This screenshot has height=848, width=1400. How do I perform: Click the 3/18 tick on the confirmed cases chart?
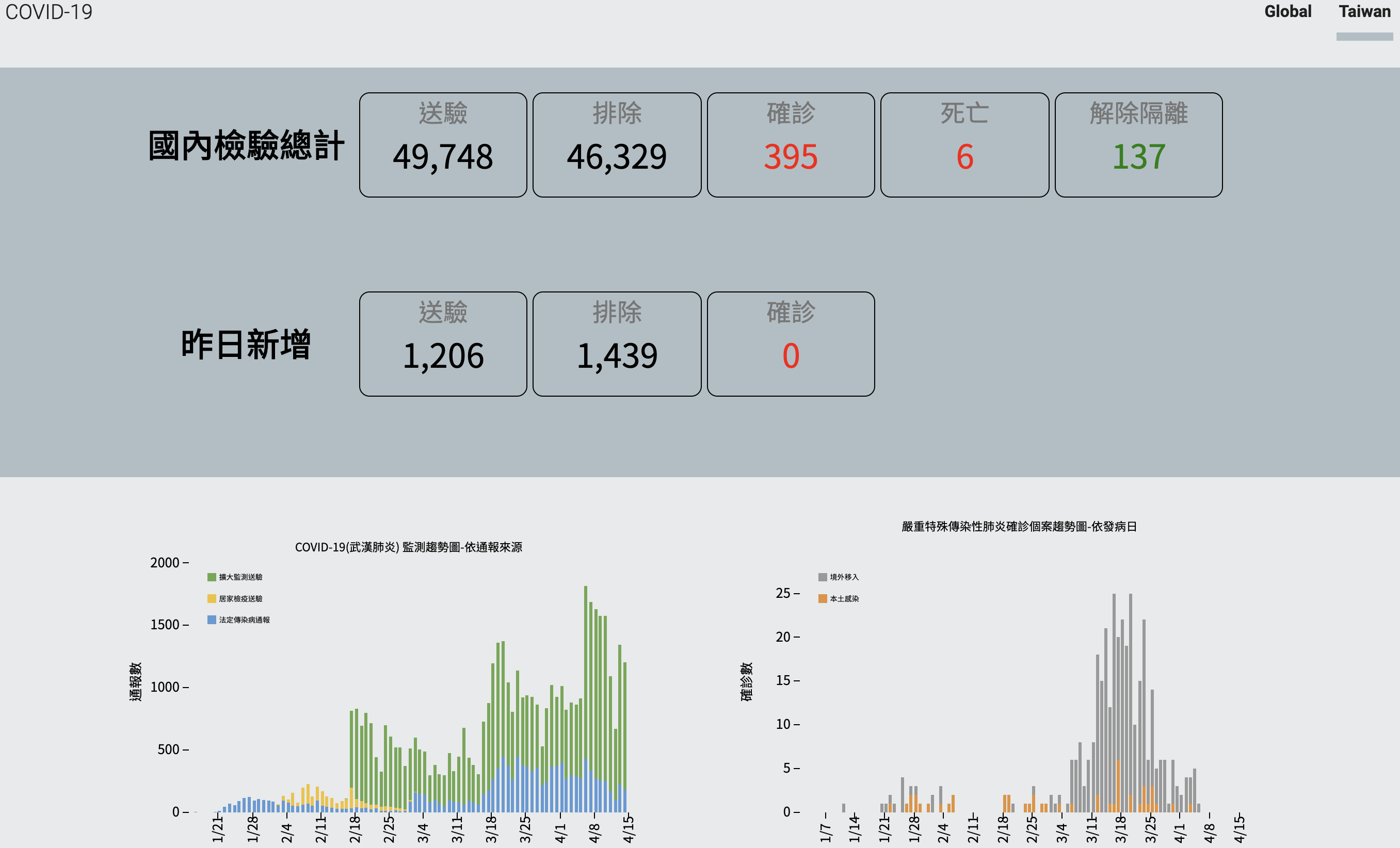point(1120,829)
